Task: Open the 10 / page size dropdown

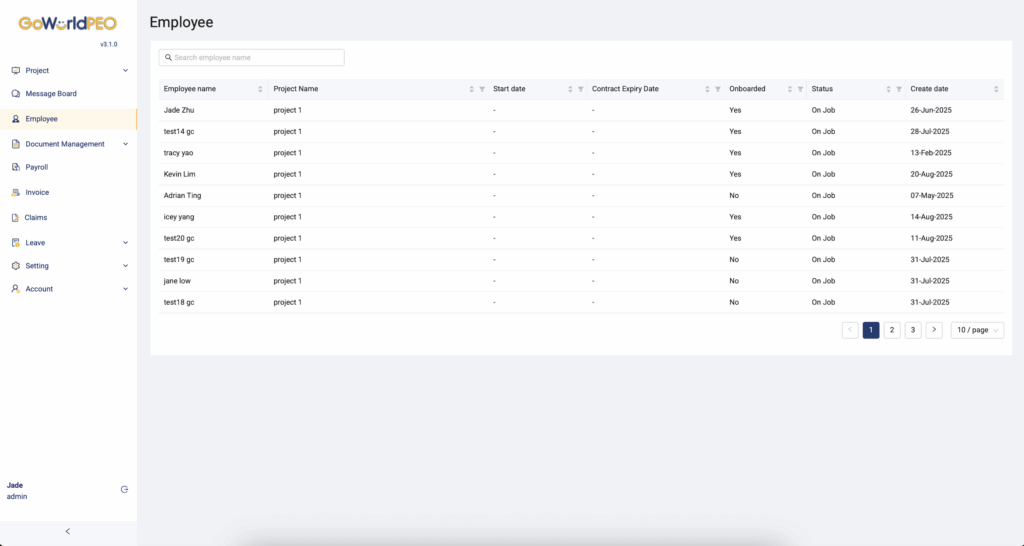Action: click(977, 330)
